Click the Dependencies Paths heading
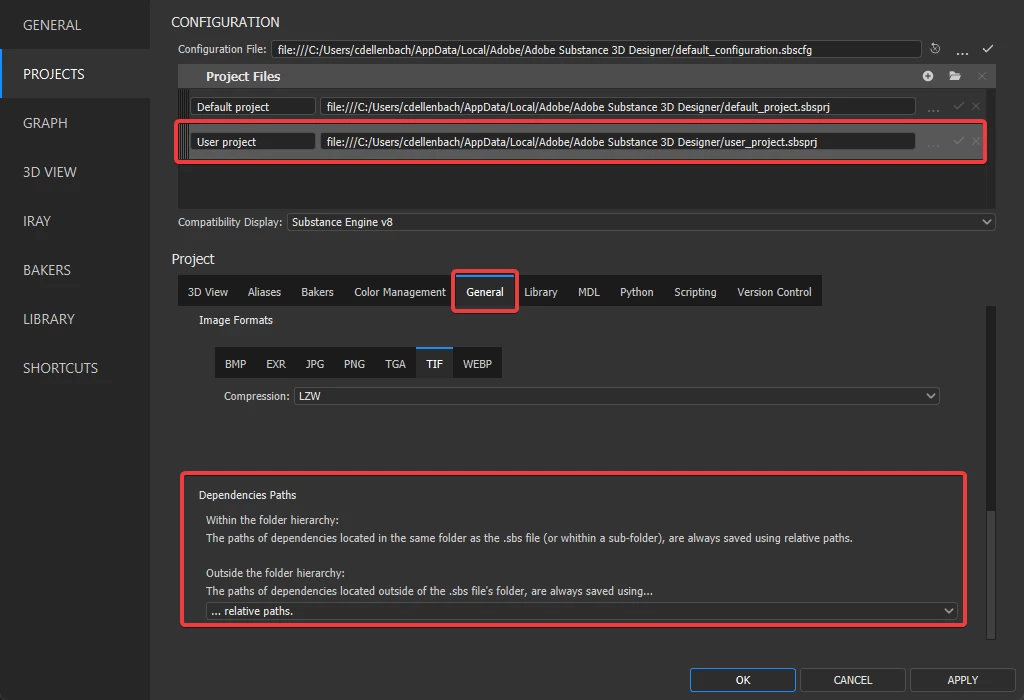 pyautogui.click(x=248, y=495)
